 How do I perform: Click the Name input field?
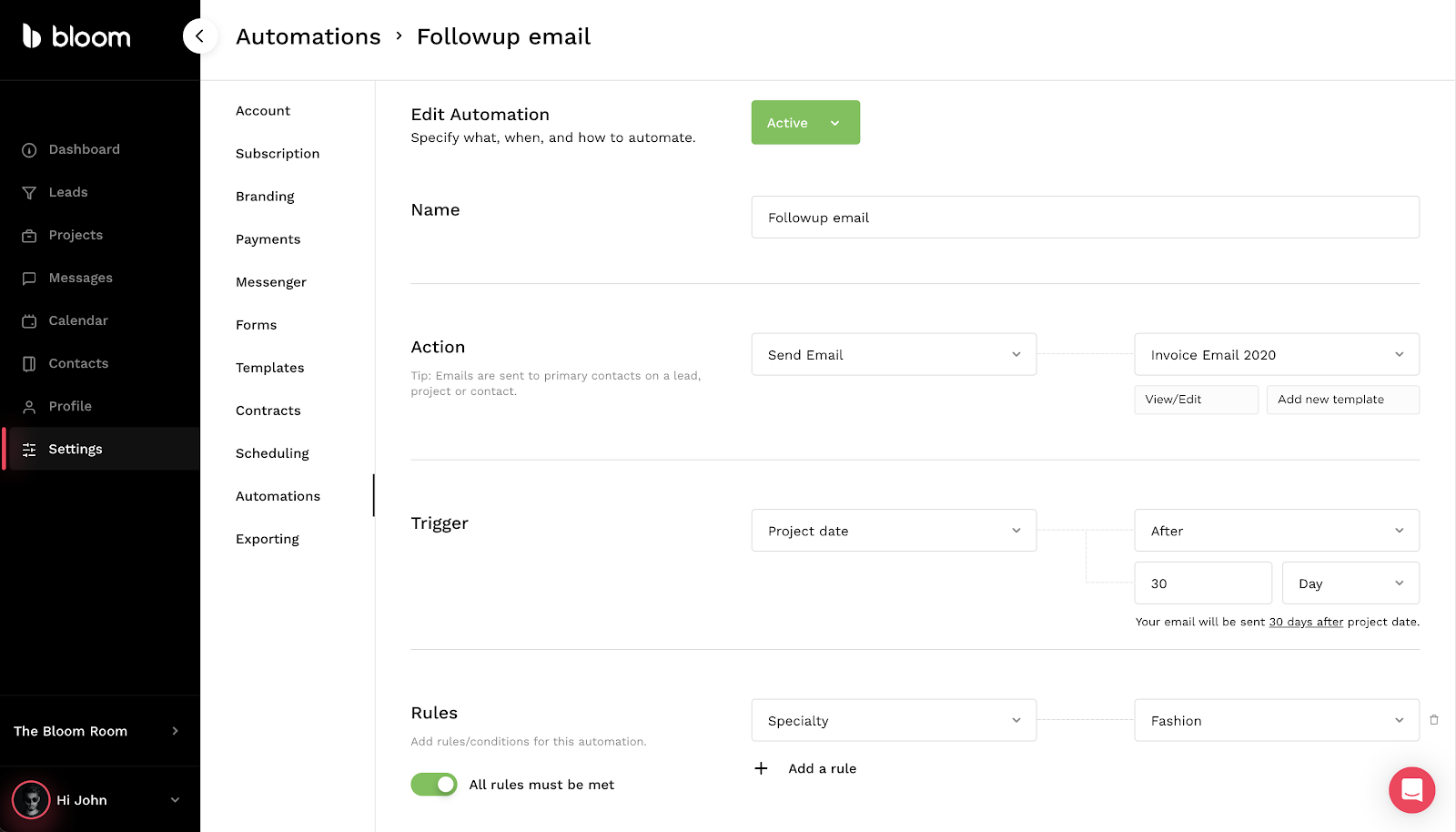click(1085, 218)
